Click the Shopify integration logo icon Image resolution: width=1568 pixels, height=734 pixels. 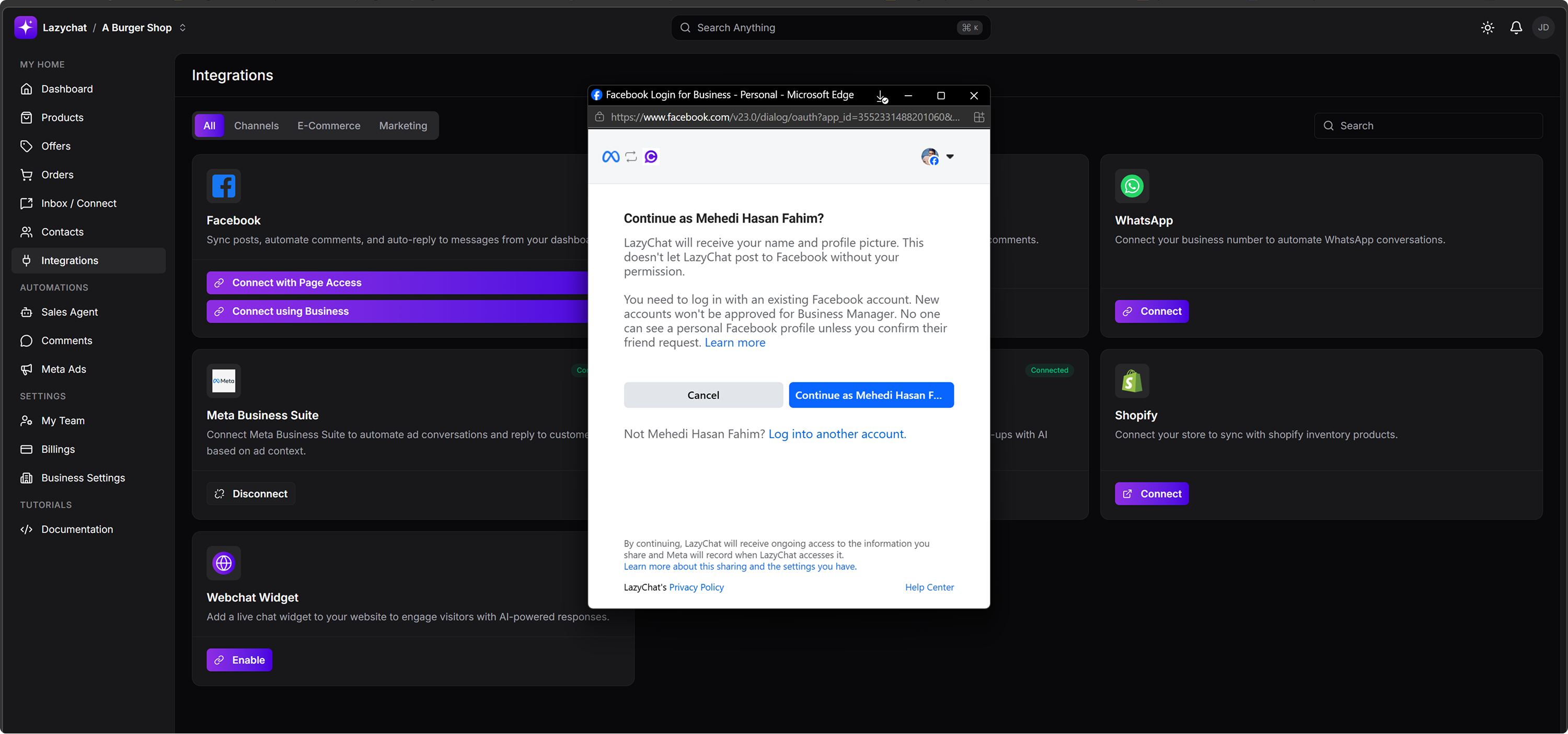pos(1132,381)
